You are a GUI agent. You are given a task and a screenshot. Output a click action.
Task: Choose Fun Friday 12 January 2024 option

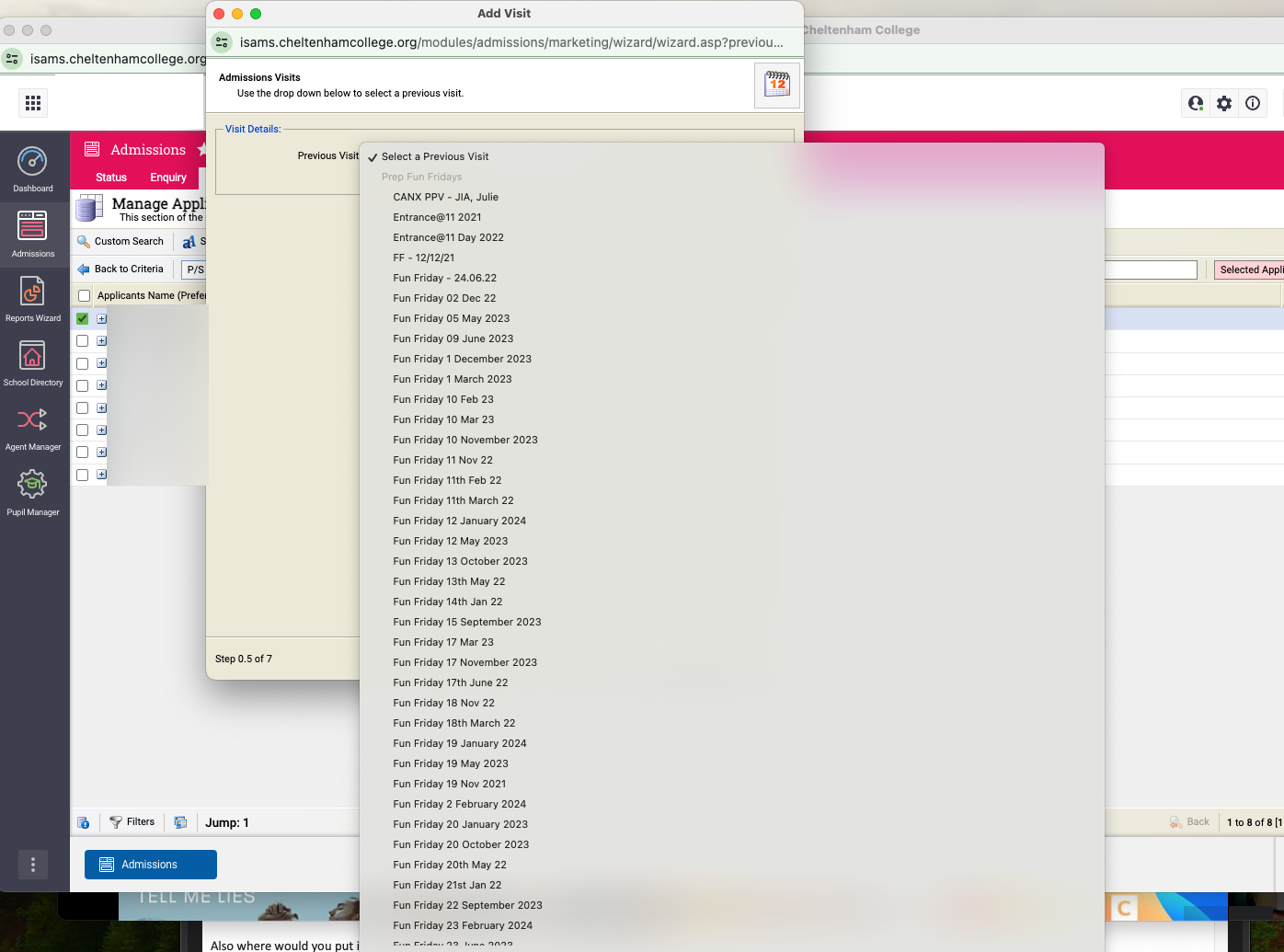click(459, 521)
